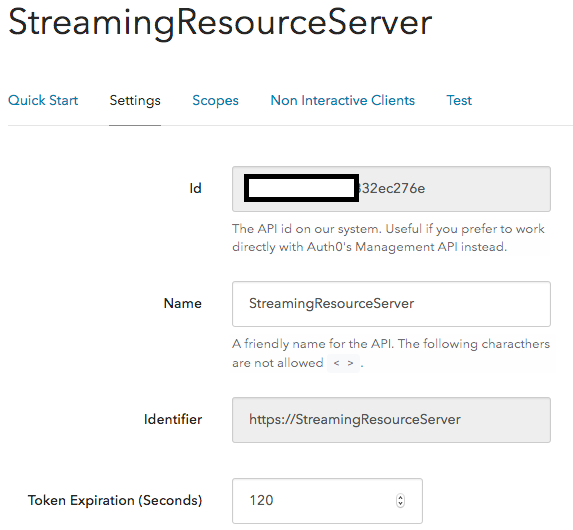Open the Non Interactive Clients tab
This screenshot has width=573, height=530.
tap(342, 100)
